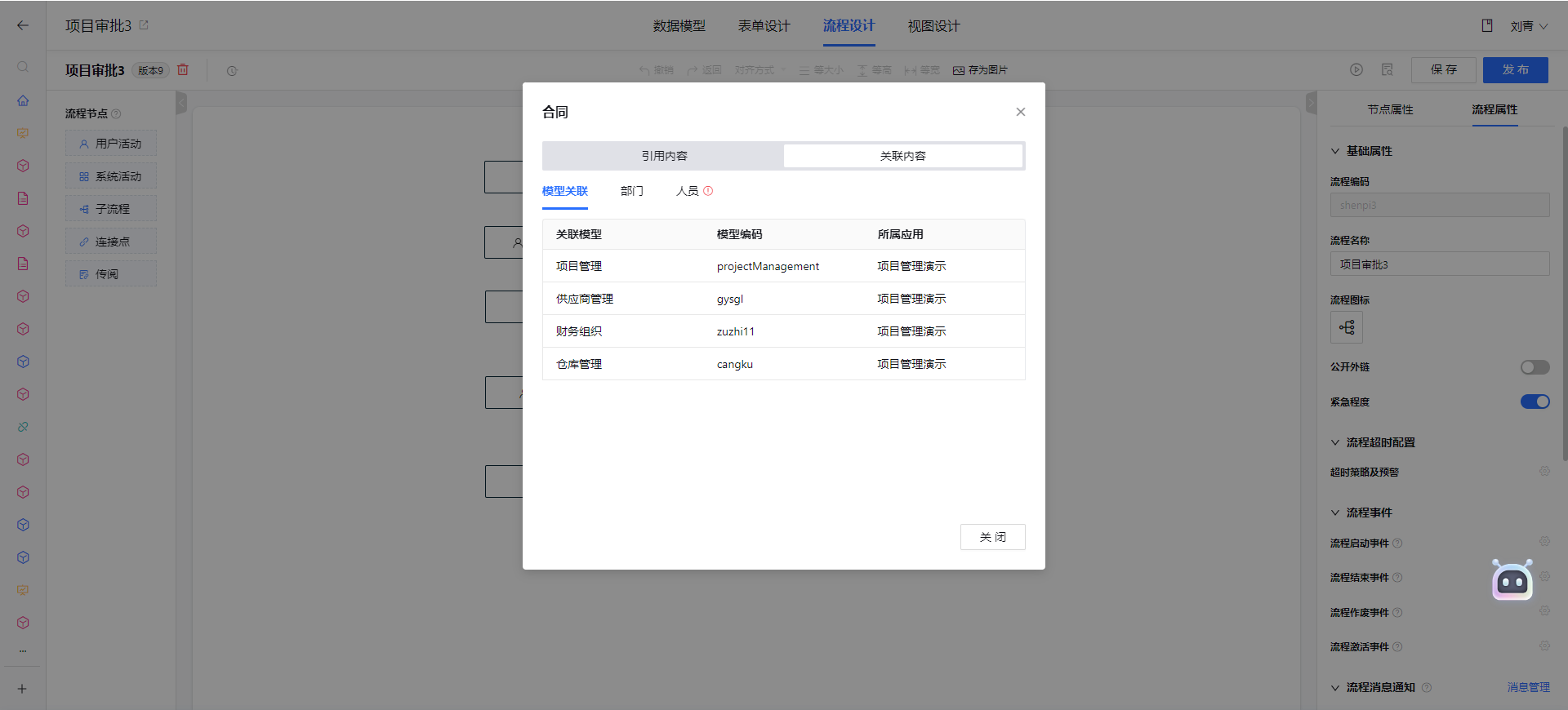Screen dimensions: 1568x710
Task: Switch to the 节点属性 tab
Action: 1390,109
